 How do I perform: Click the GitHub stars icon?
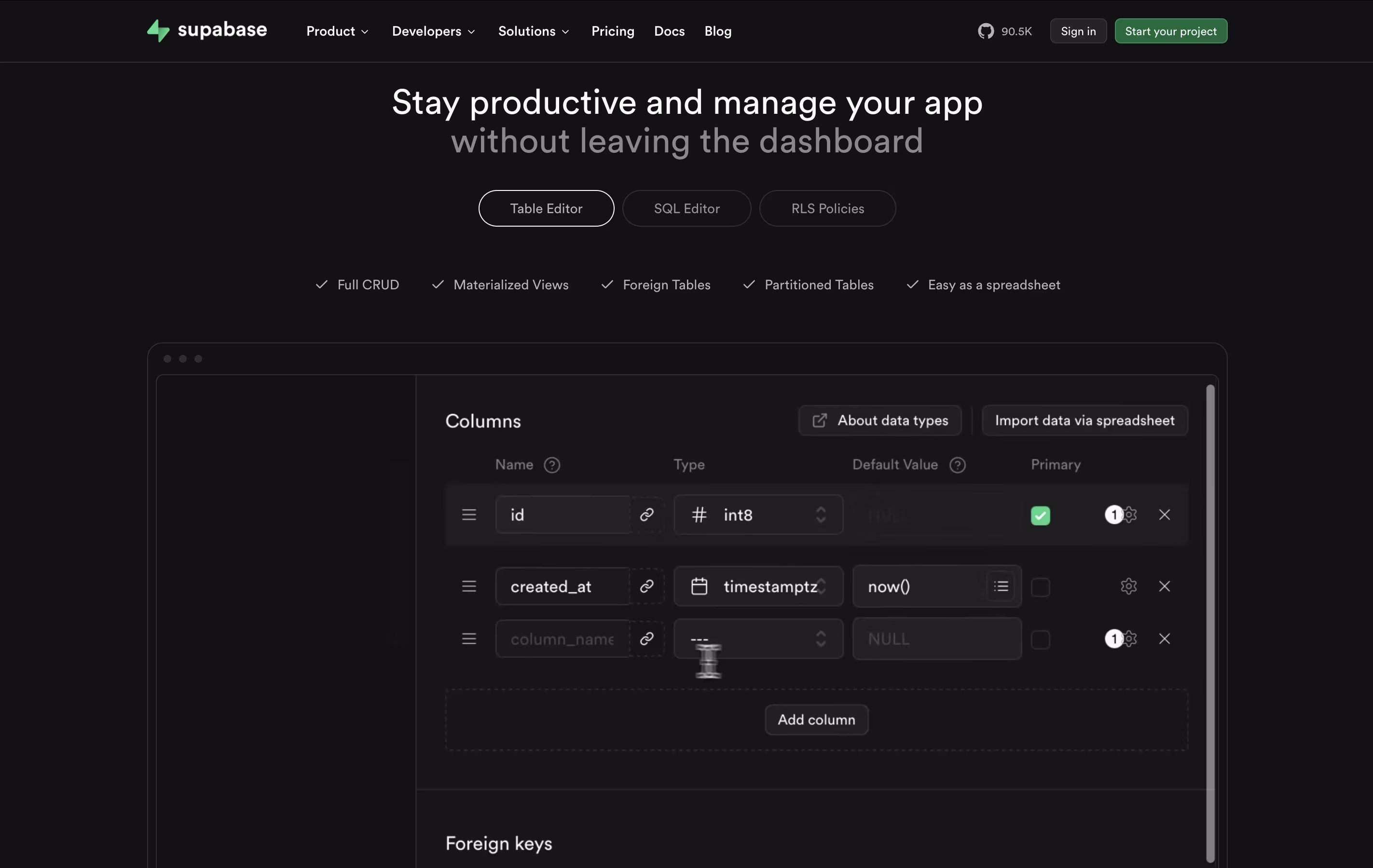click(x=985, y=31)
